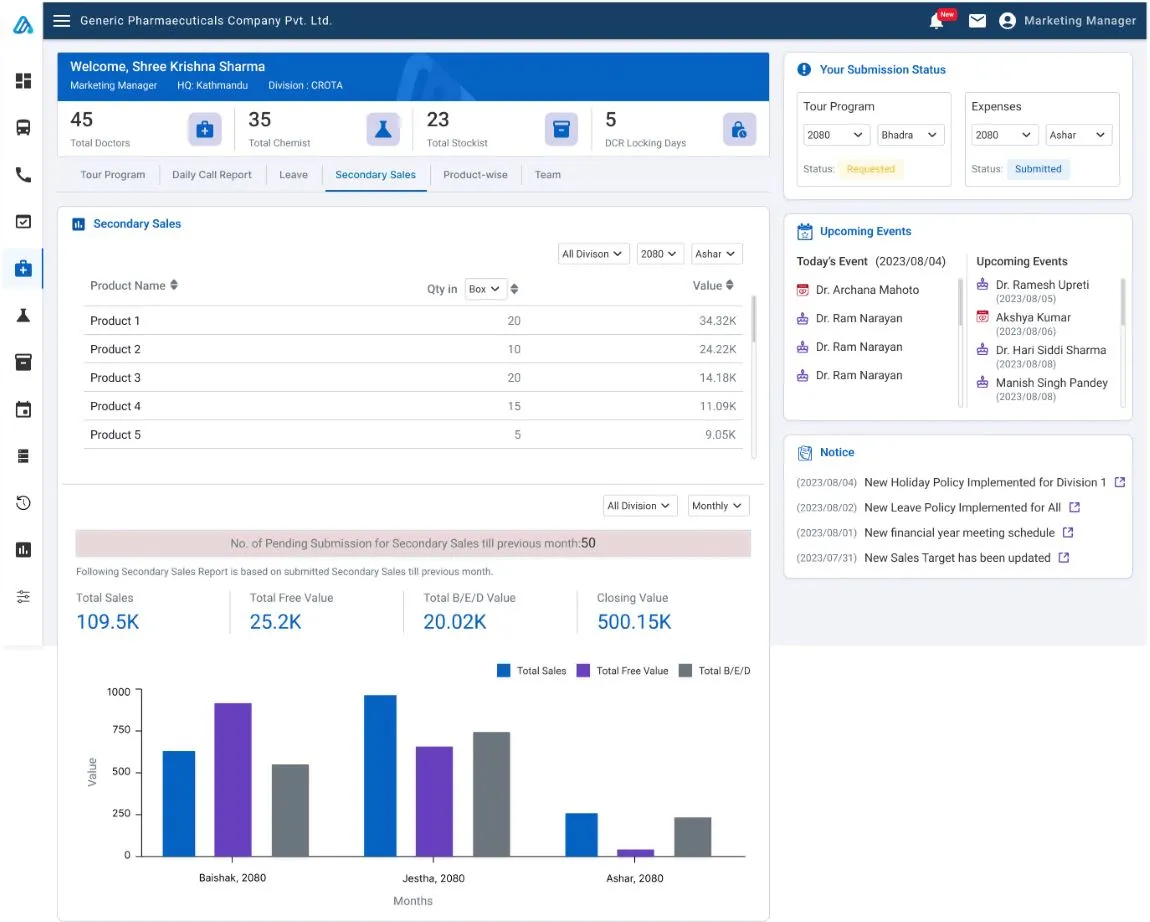Open the calendar icon in sidebar
The width and height of the screenshot is (1150, 922).
[23, 409]
